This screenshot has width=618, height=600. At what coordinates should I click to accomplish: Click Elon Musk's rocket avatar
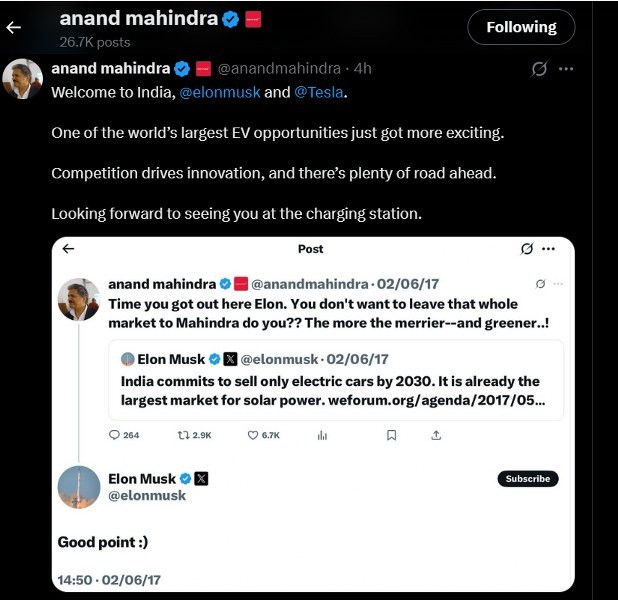tap(79, 487)
